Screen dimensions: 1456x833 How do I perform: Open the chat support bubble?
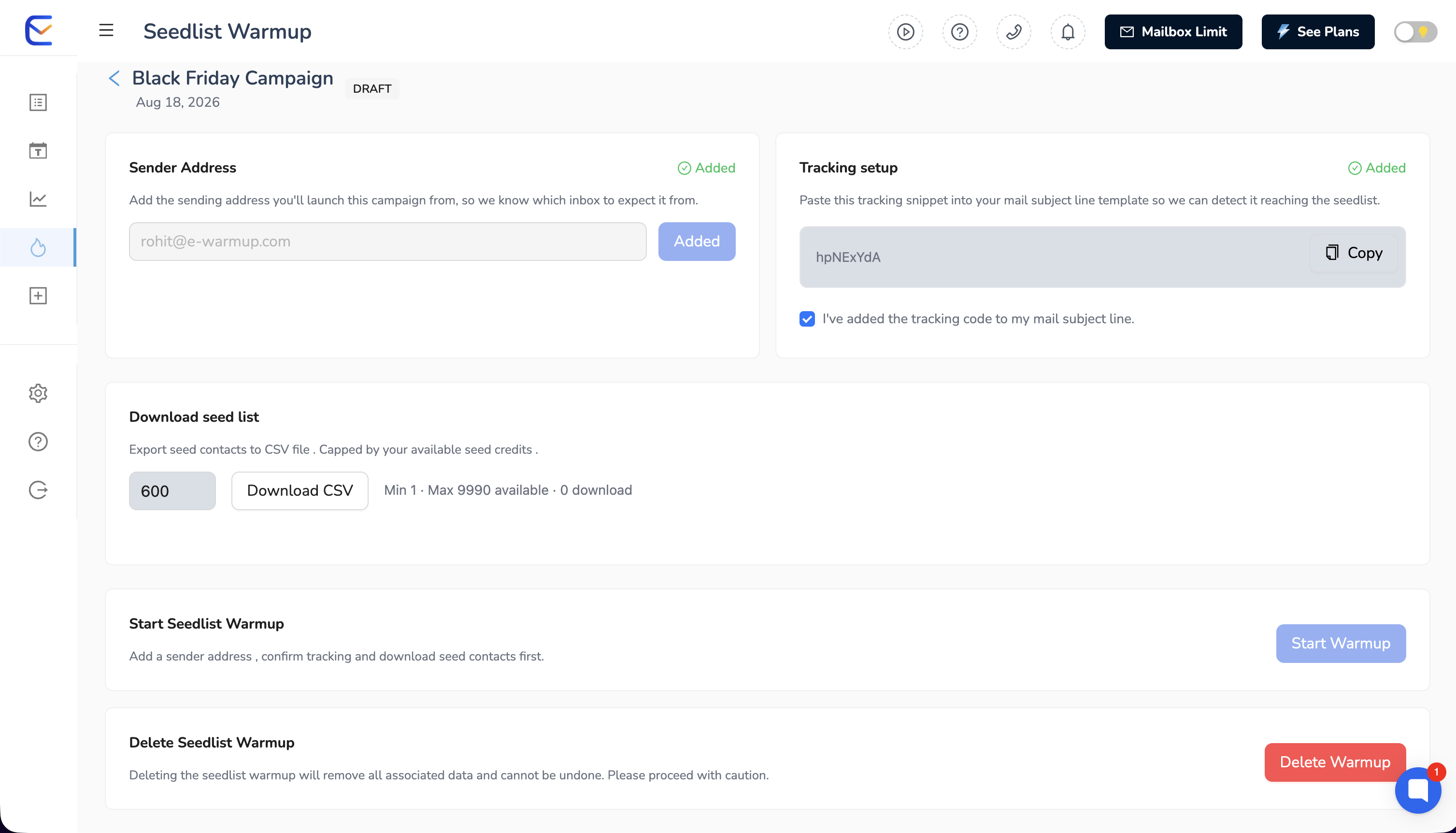tap(1418, 790)
